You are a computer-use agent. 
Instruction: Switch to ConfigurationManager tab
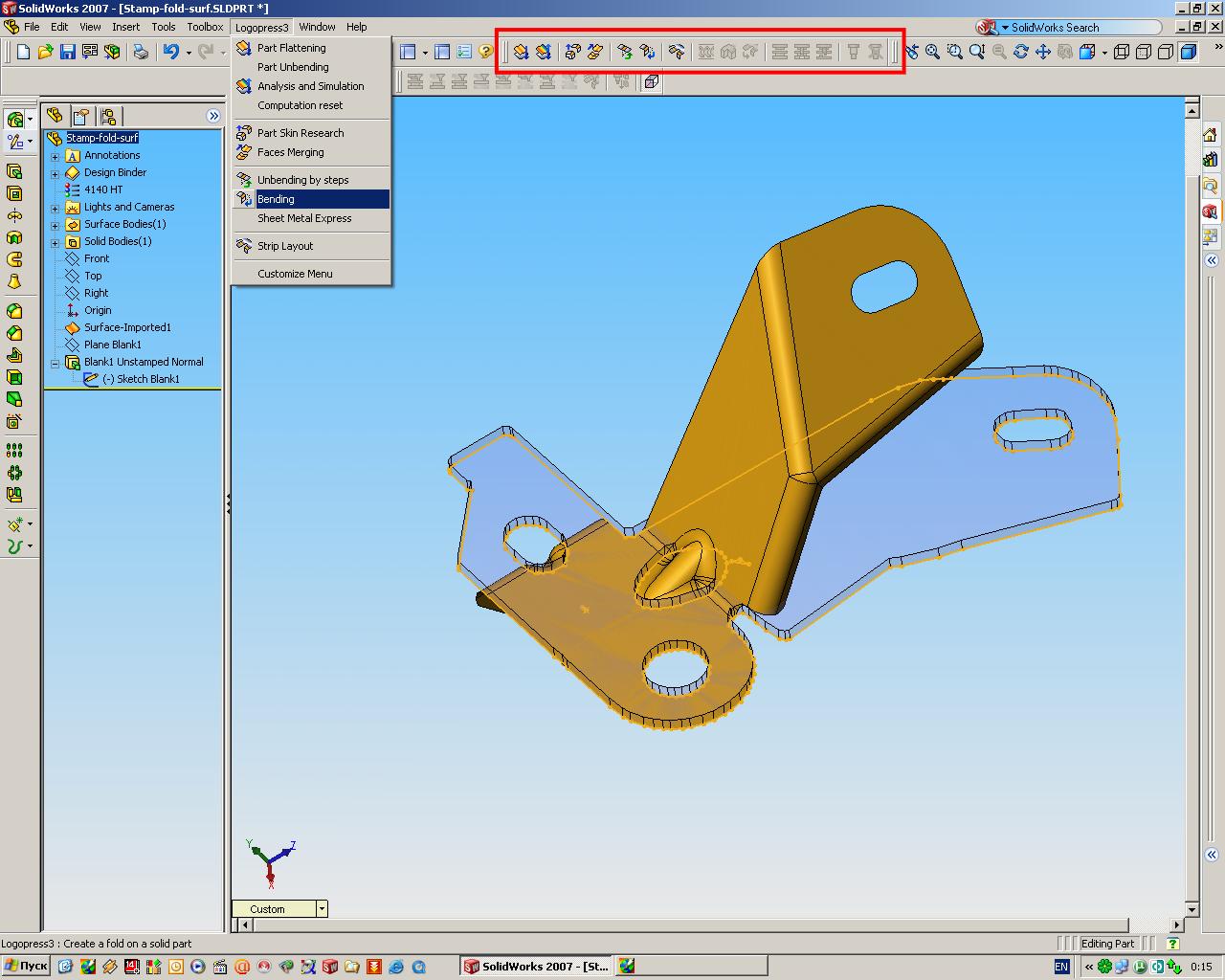point(108,117)
